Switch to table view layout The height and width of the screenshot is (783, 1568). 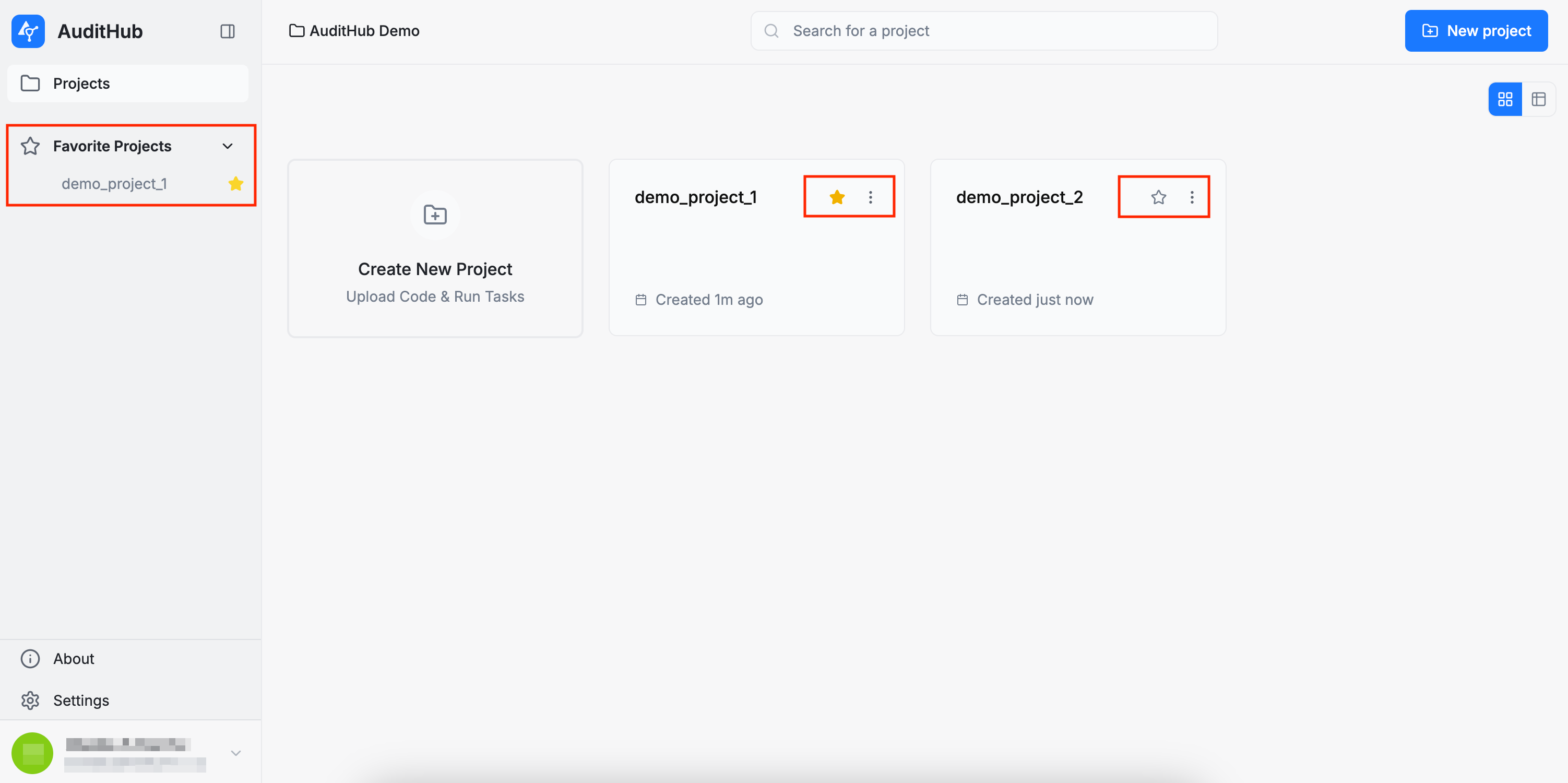click(x=1538, y=99)
